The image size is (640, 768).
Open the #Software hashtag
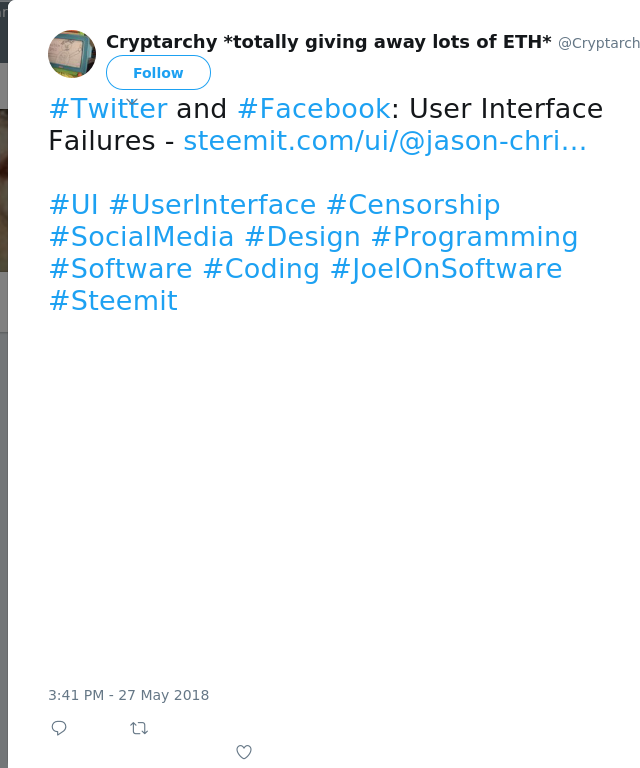[x=120, y=269]
